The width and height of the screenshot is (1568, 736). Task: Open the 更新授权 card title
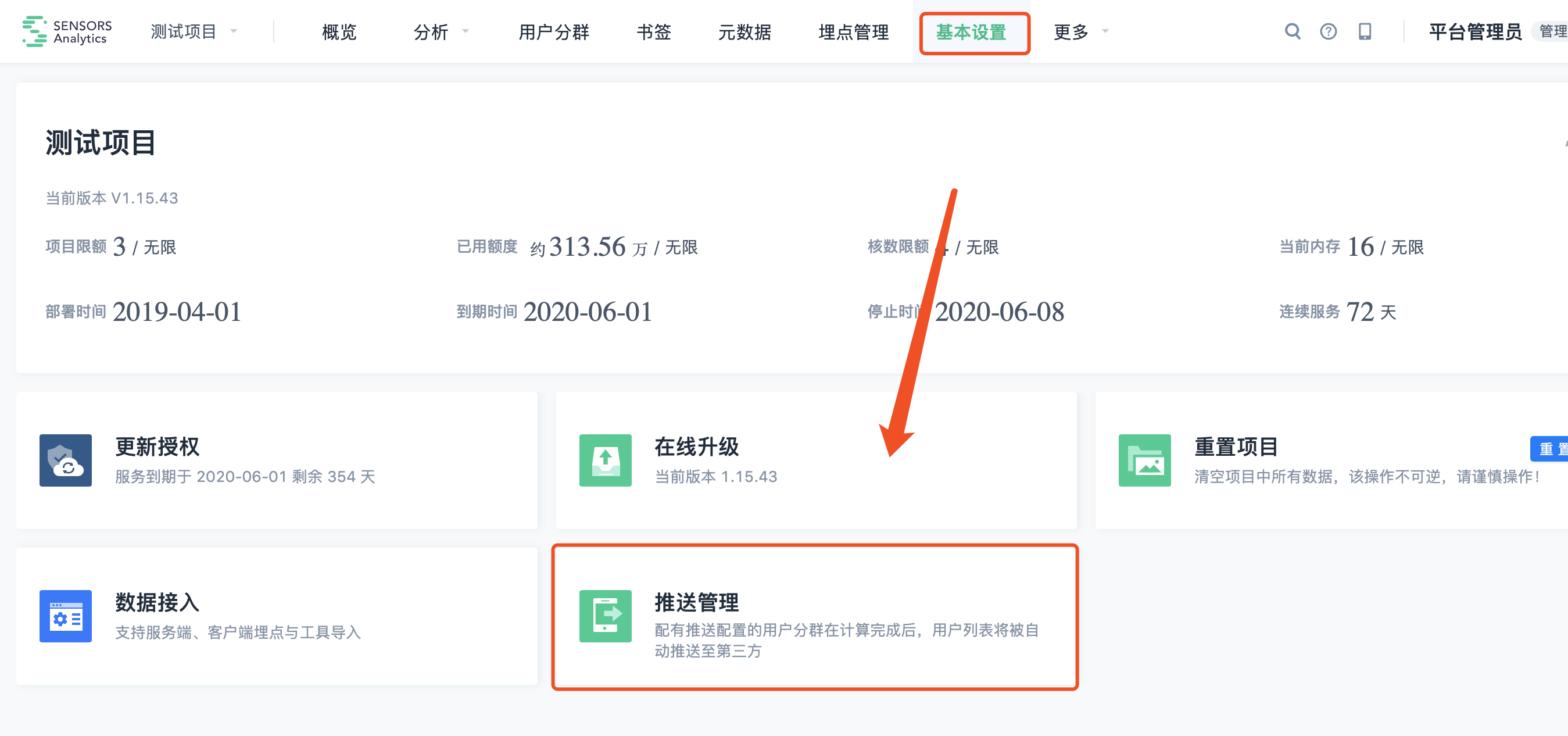coord(157,447)
